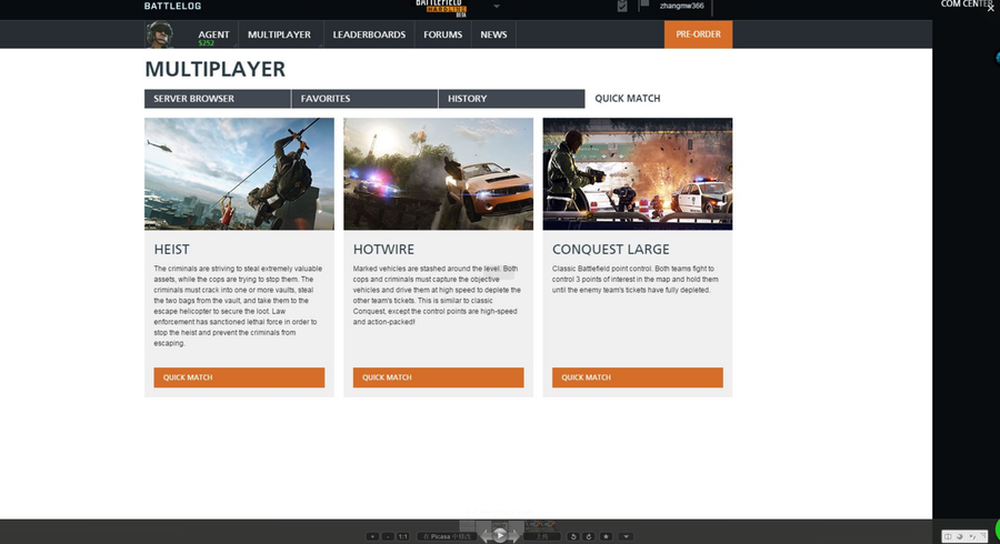The width and height of the screenshot is (1000, 544).
Task: Open the assignments clipboard icon
Action: tap(622, 6)
